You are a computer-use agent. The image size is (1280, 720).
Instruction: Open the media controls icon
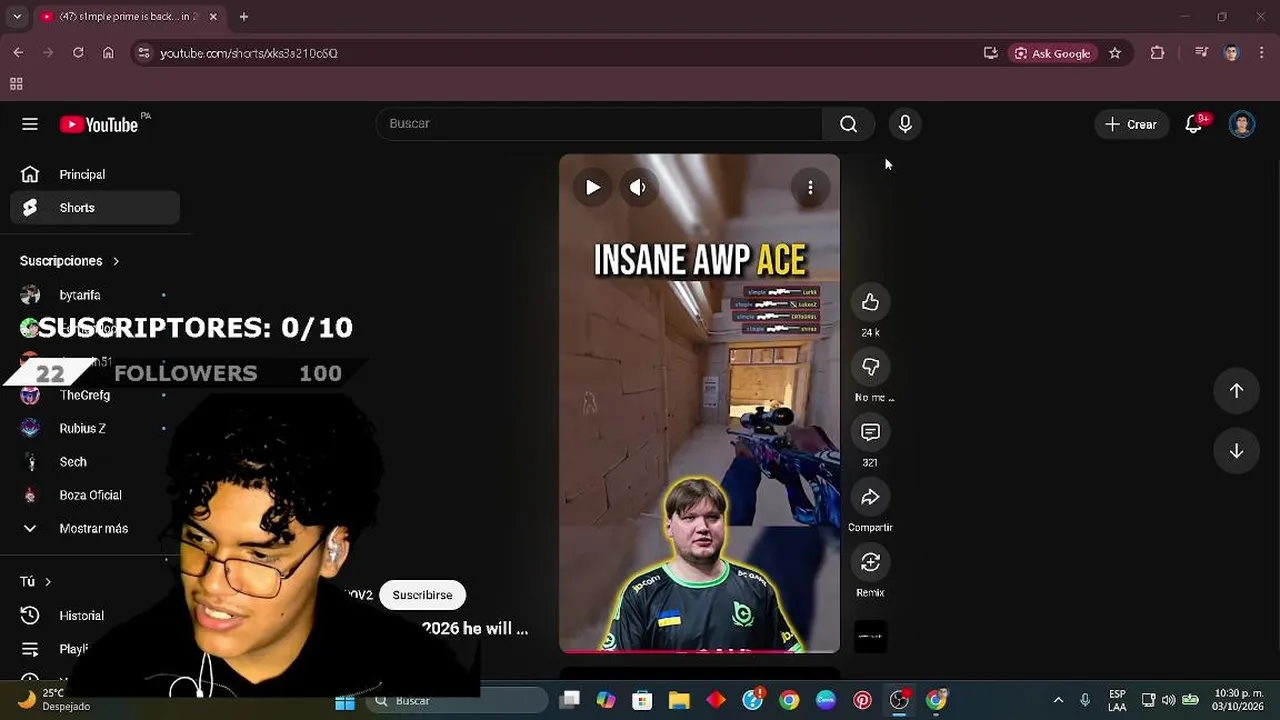click(x=1201, y=53)
